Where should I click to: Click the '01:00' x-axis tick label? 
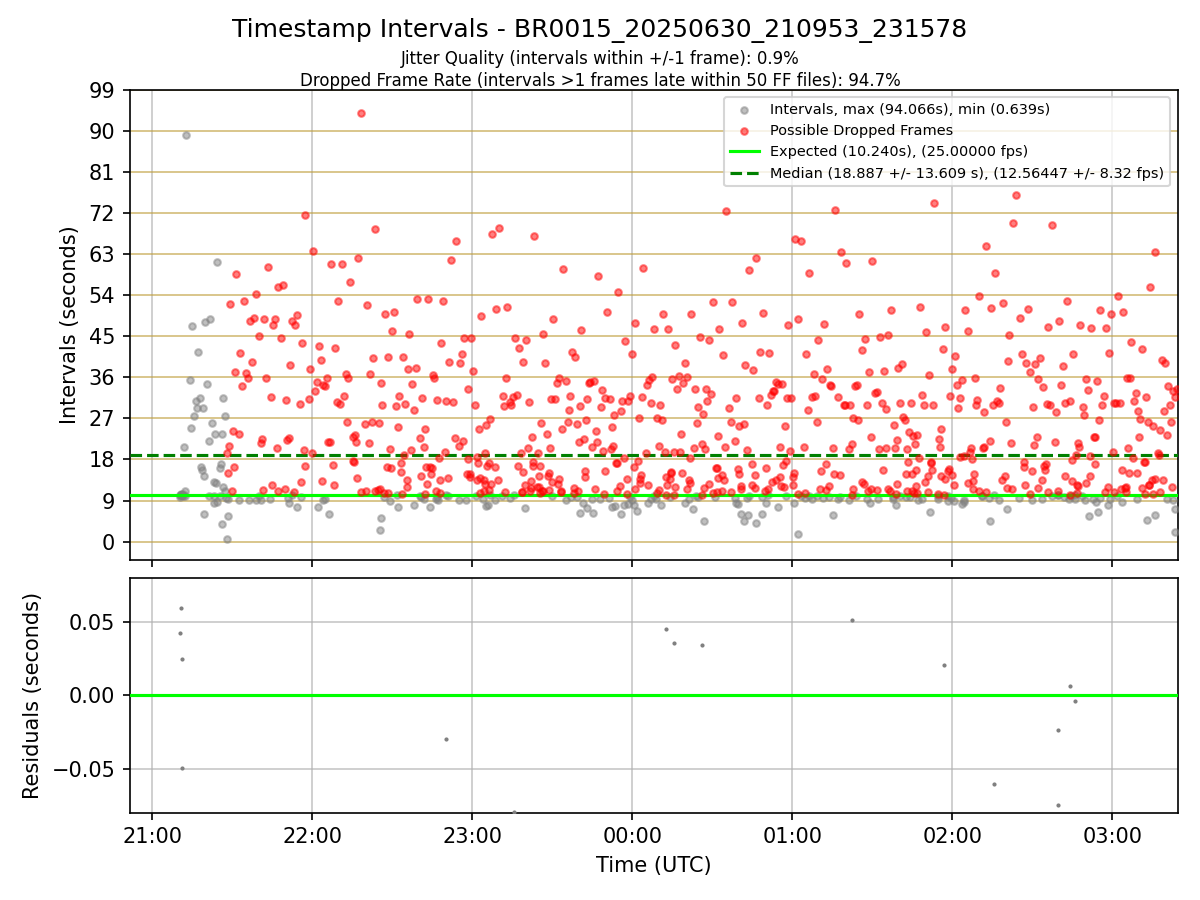pyautogui.click(x=792, y=834)
